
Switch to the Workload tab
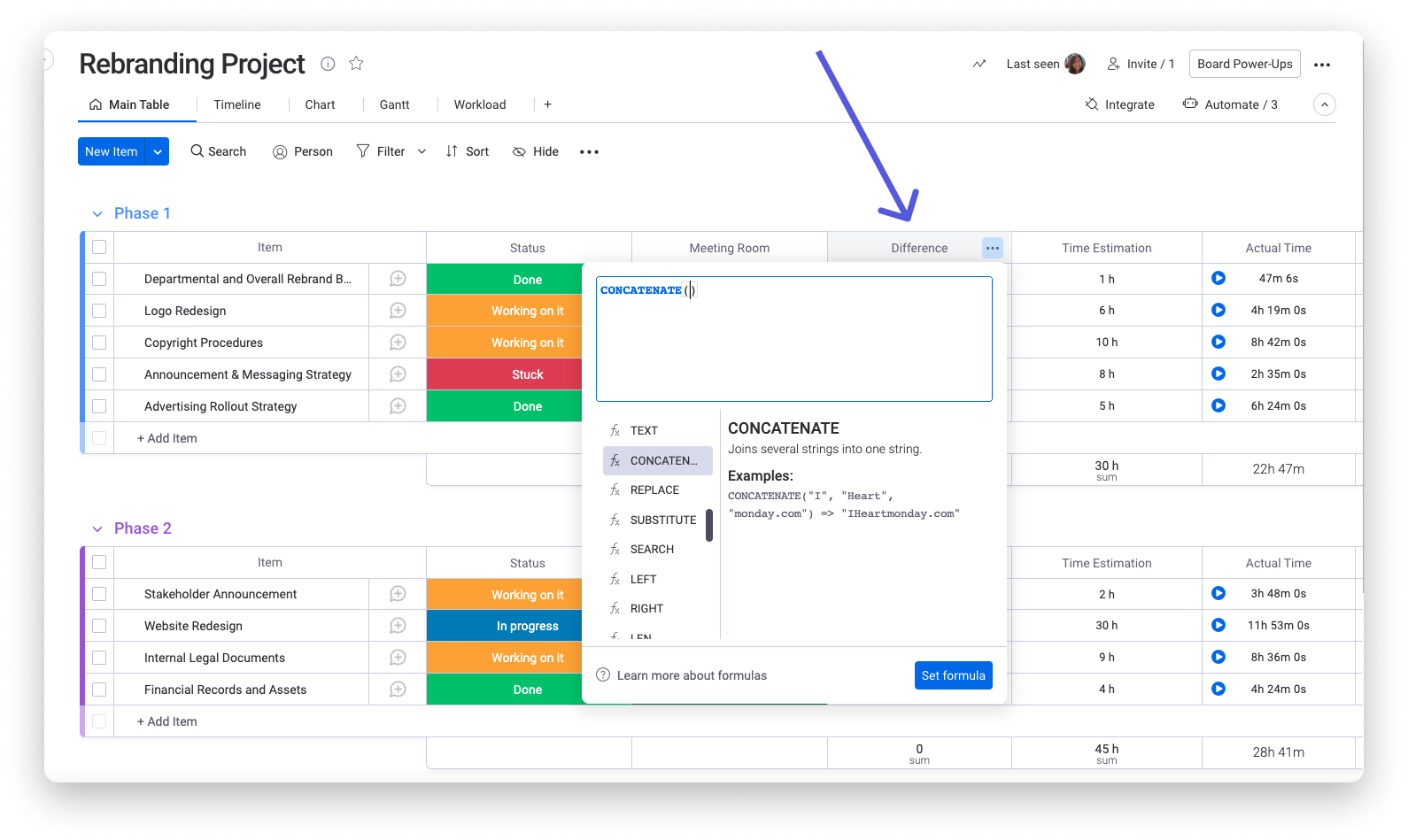pos(480,104)
